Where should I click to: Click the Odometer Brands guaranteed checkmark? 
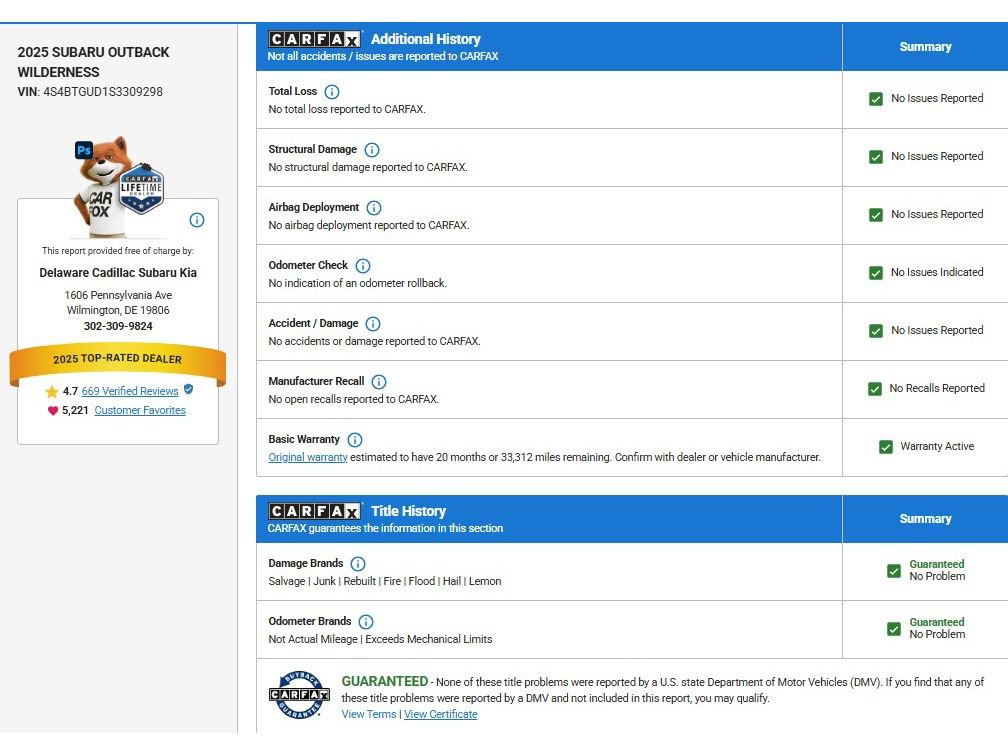(894, 629)
